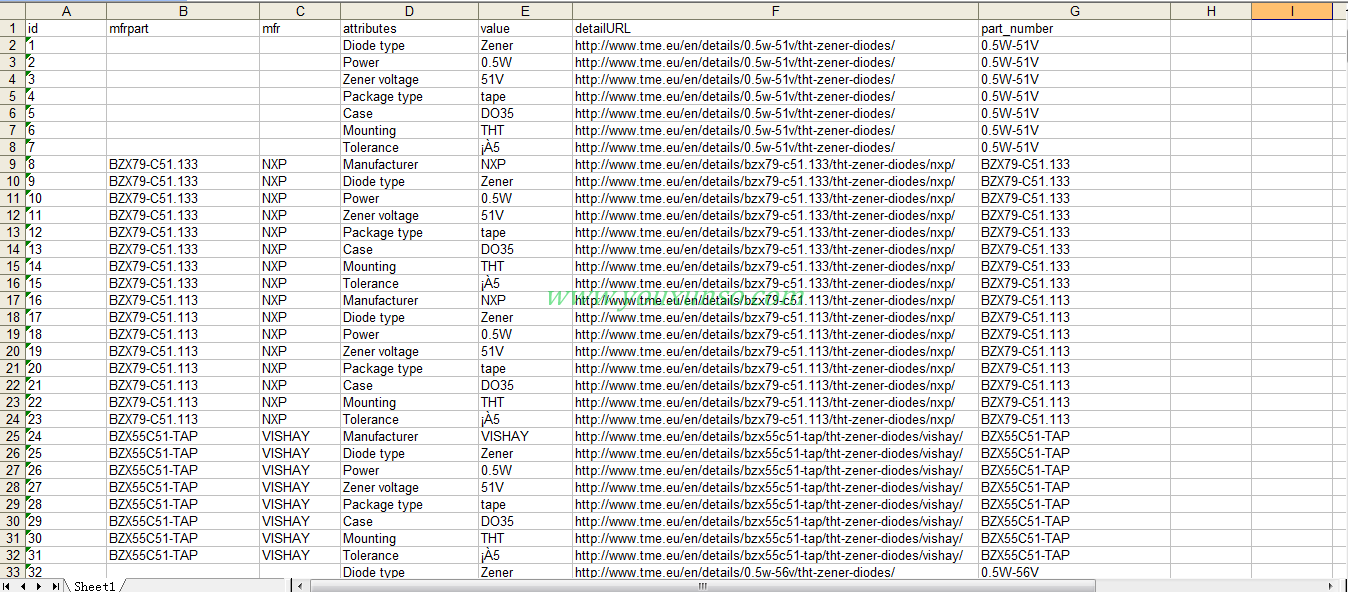Click the 'mfr' header cell

300,29
